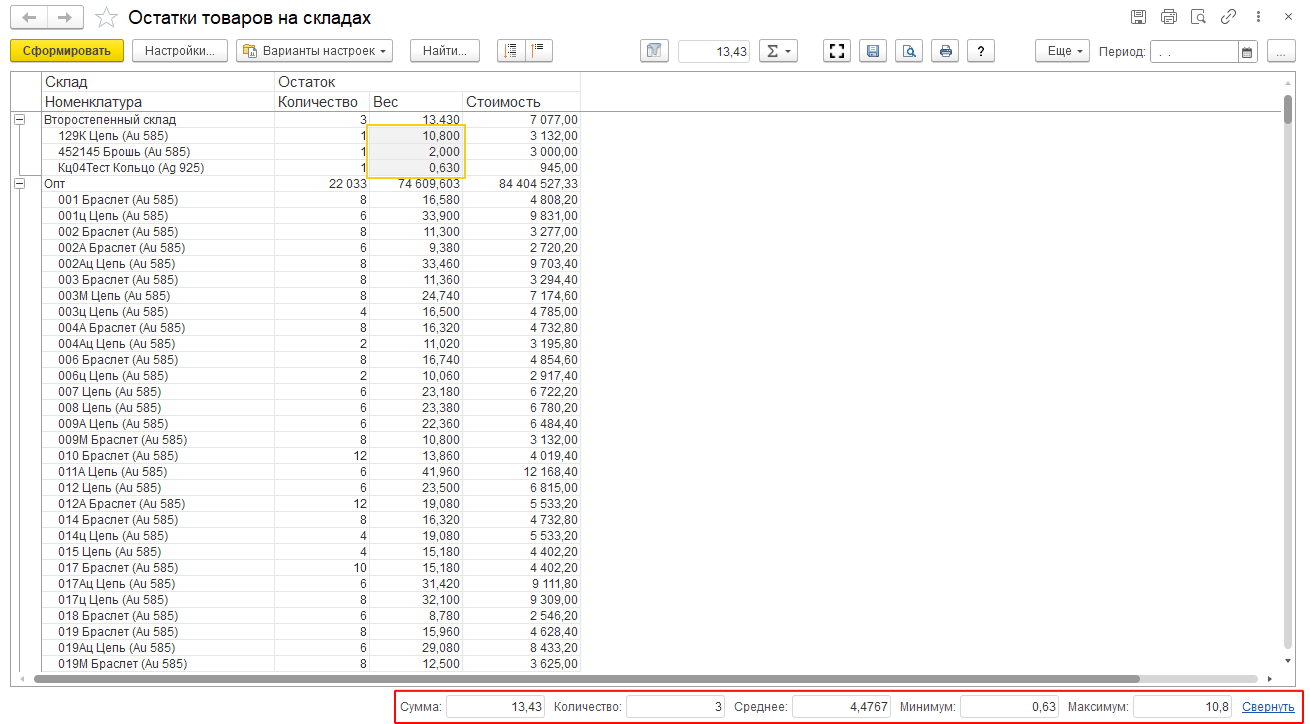This screenshot has height=724, width=1310.
Task: Click the Склад header cell
Action: click(x=158, y=82)
